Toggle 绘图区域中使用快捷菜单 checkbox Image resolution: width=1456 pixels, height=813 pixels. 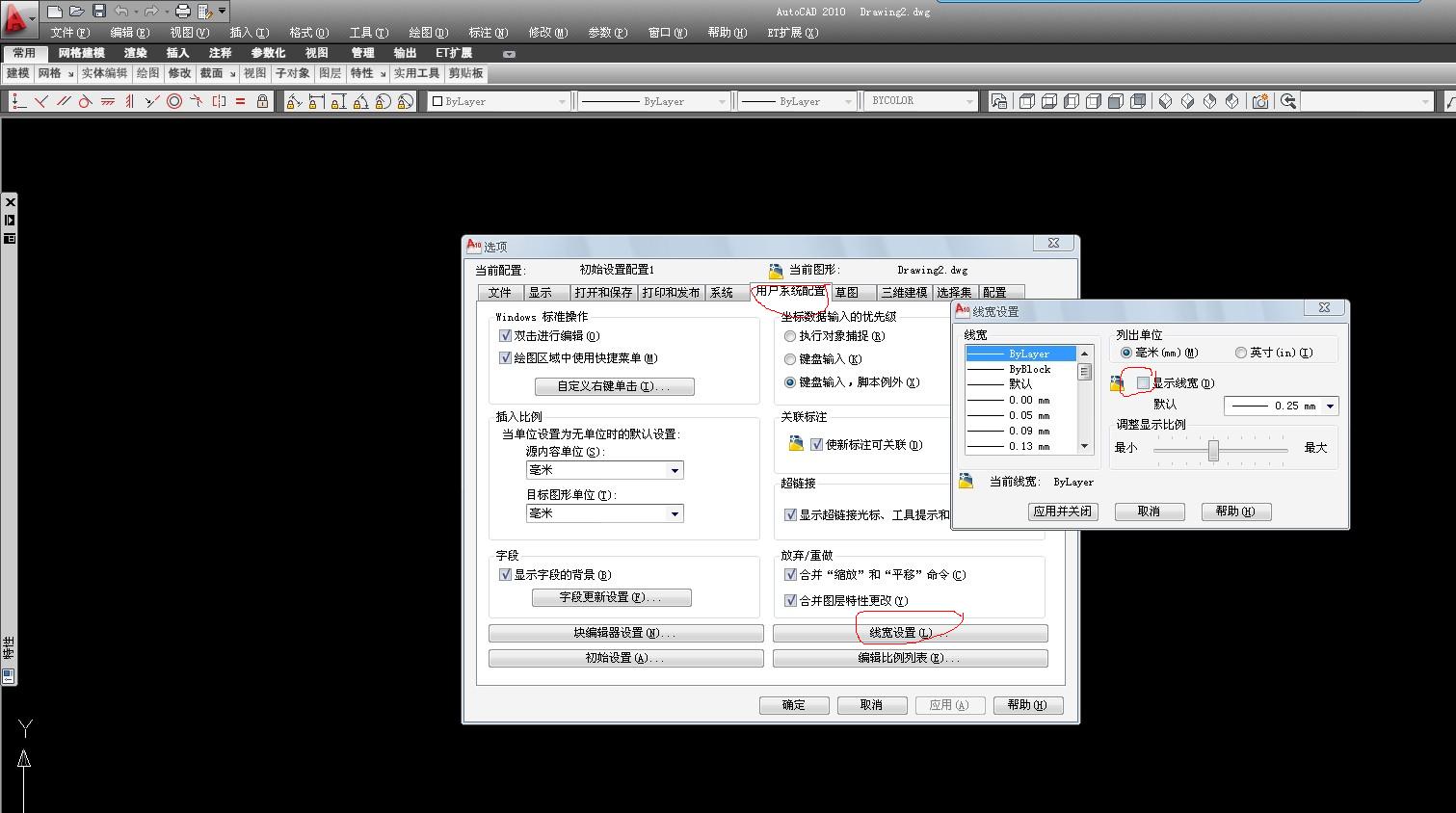(x=505, y=358)
